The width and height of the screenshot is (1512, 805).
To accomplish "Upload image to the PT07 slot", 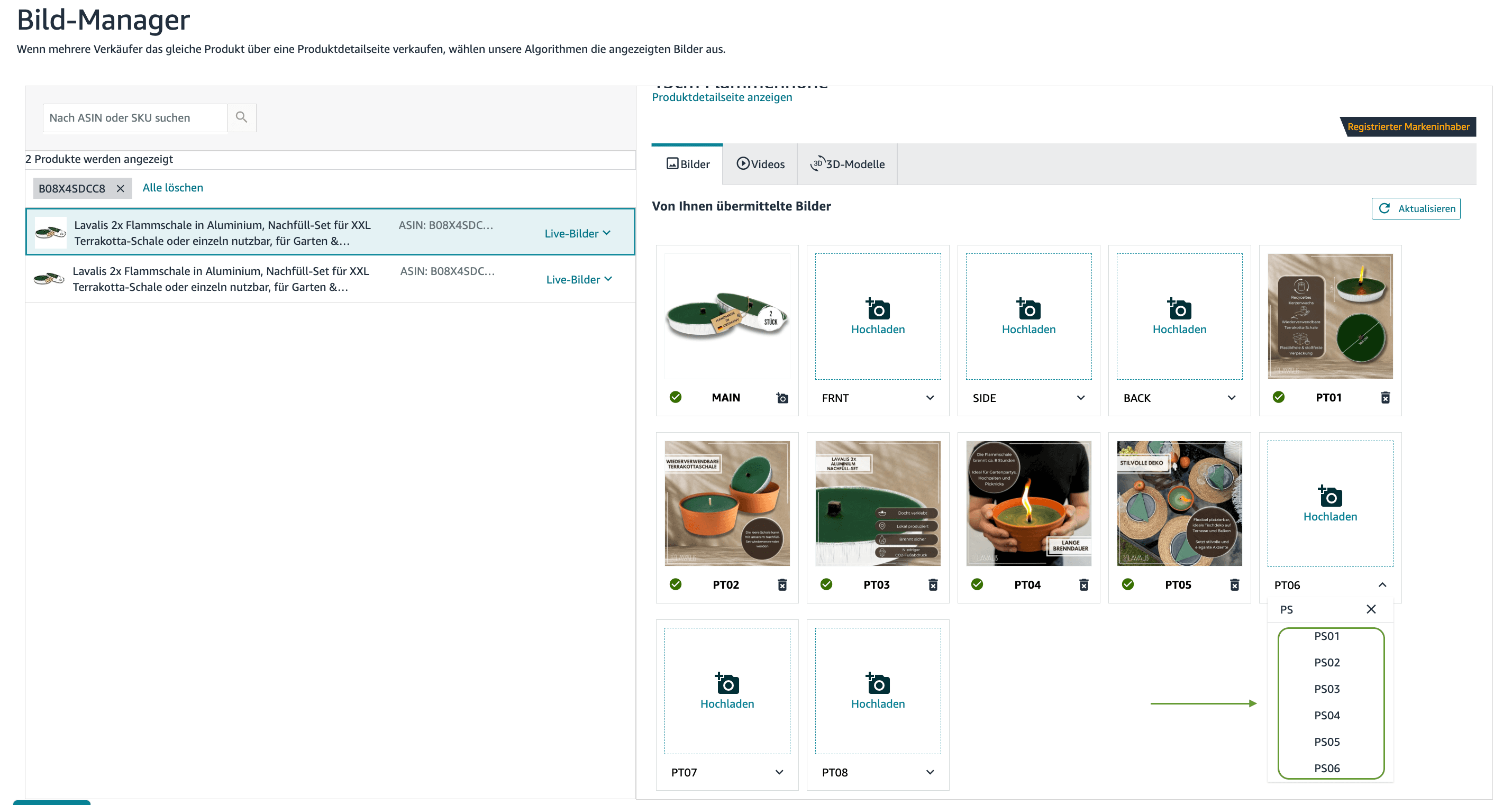I will pos(727,691).
